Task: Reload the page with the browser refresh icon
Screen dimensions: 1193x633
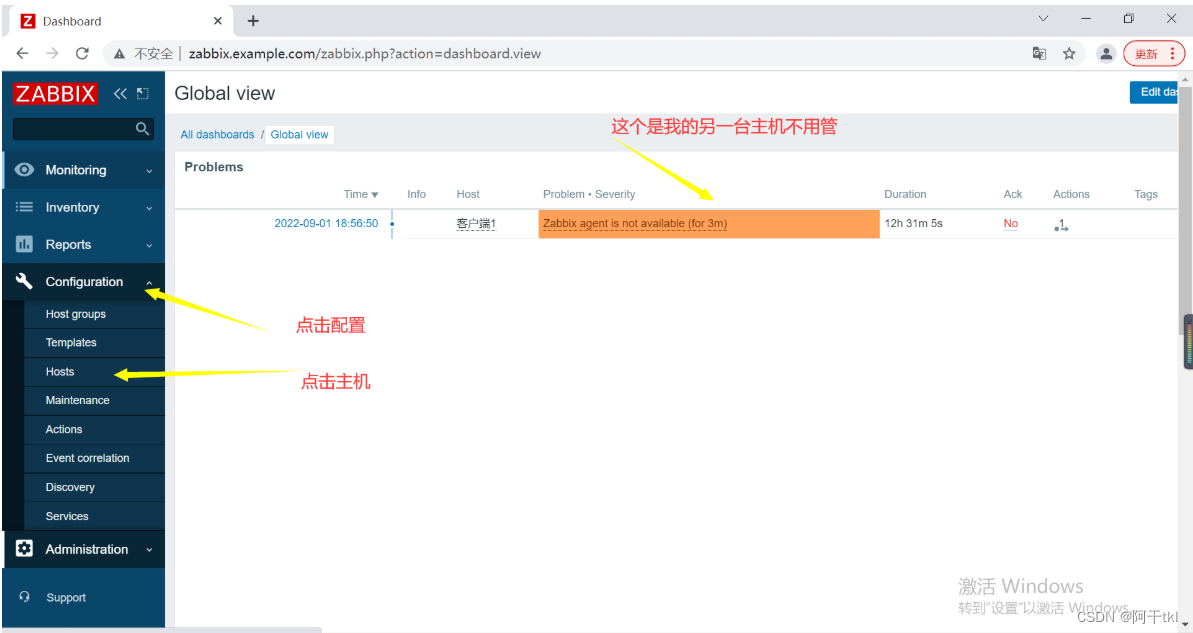Action: (x=83, y=53)
